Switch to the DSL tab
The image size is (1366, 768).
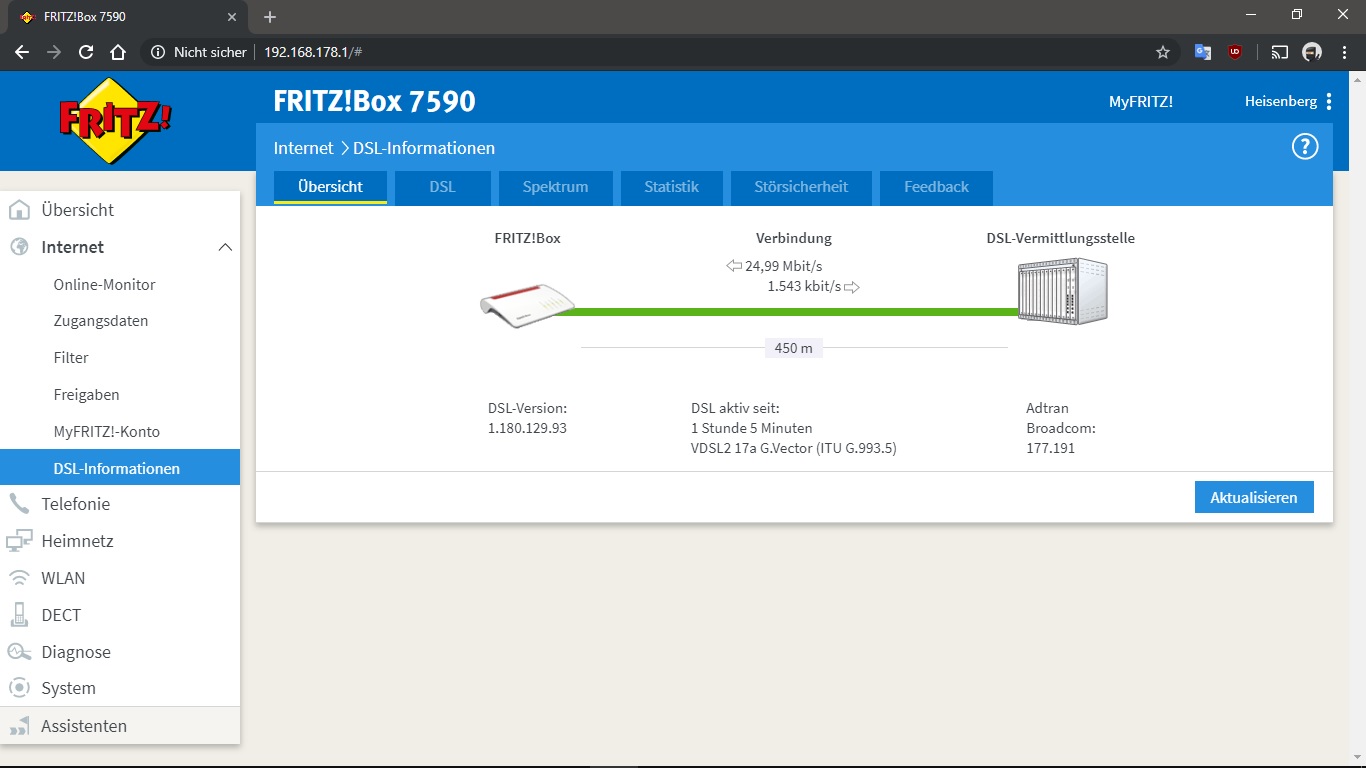coord(442,187)
